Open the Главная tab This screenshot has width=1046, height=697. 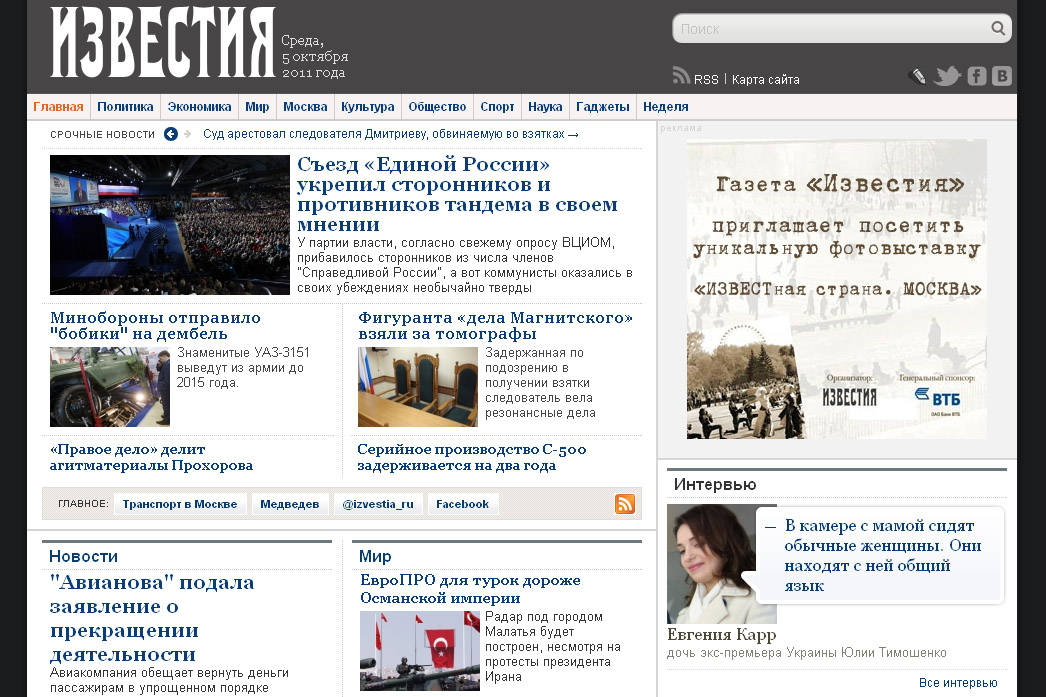59,107
